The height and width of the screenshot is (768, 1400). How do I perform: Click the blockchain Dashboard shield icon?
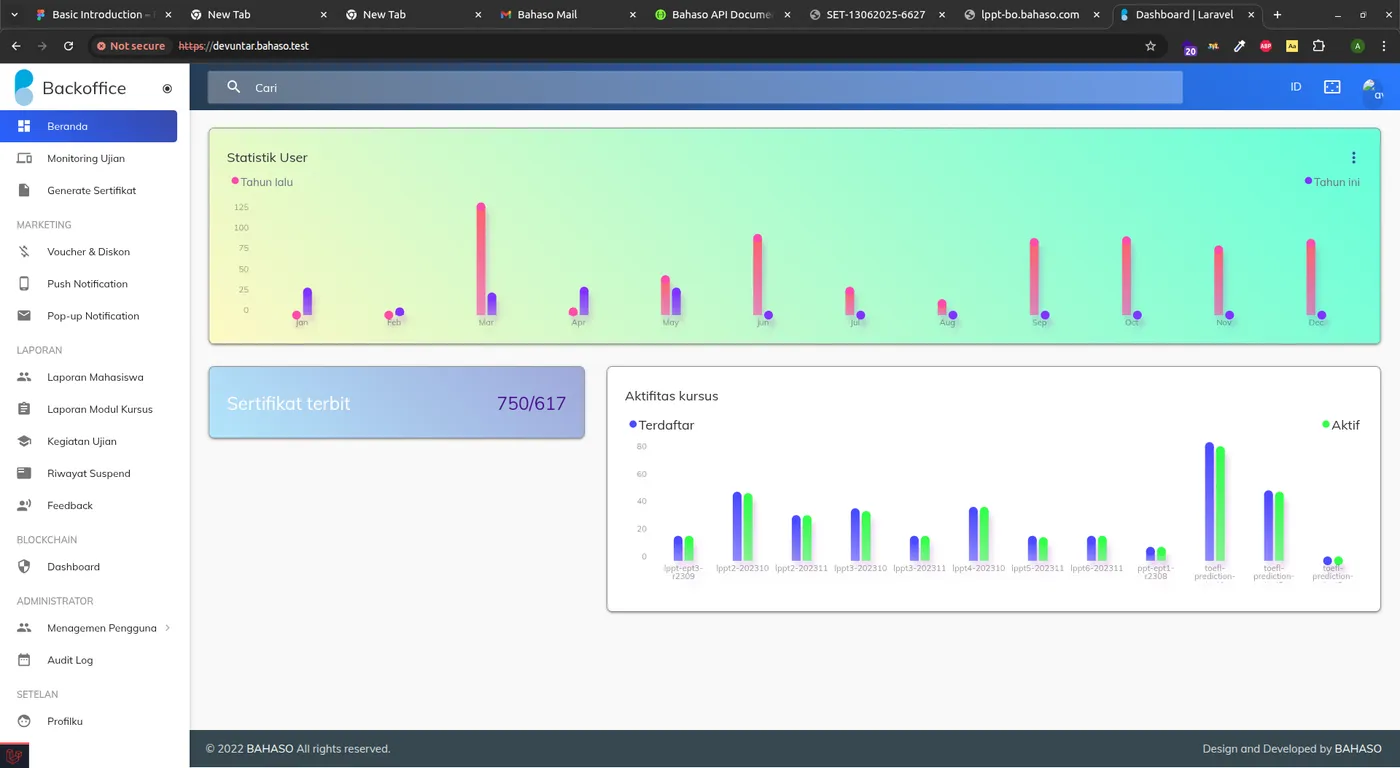pos(24,567)
